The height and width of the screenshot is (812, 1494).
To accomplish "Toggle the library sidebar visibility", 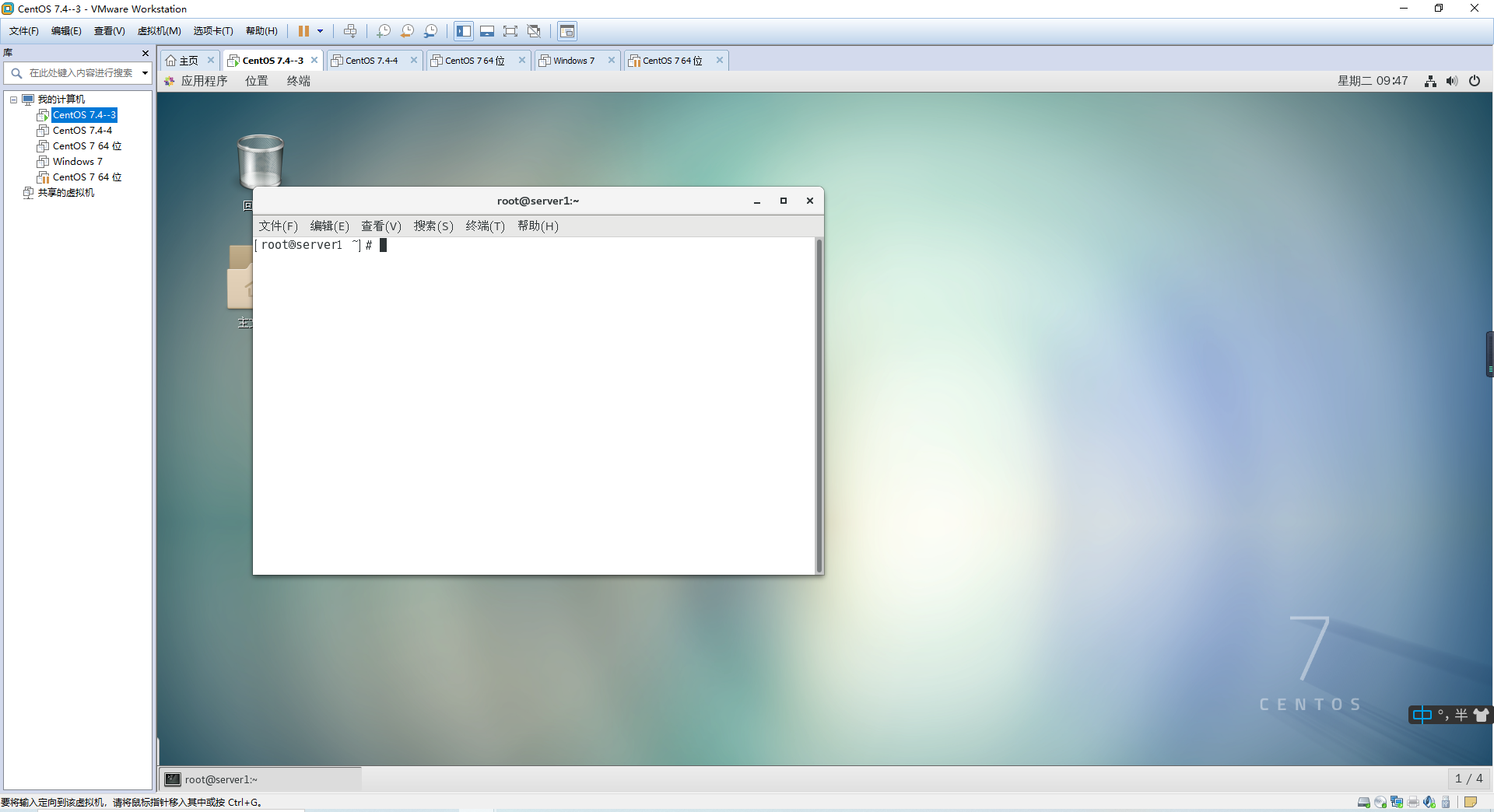I will [x=464, y=31].
